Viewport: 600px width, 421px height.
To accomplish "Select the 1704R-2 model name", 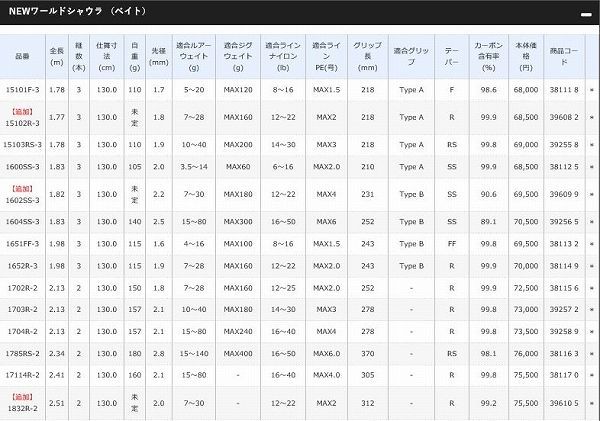I will [24, 332].
